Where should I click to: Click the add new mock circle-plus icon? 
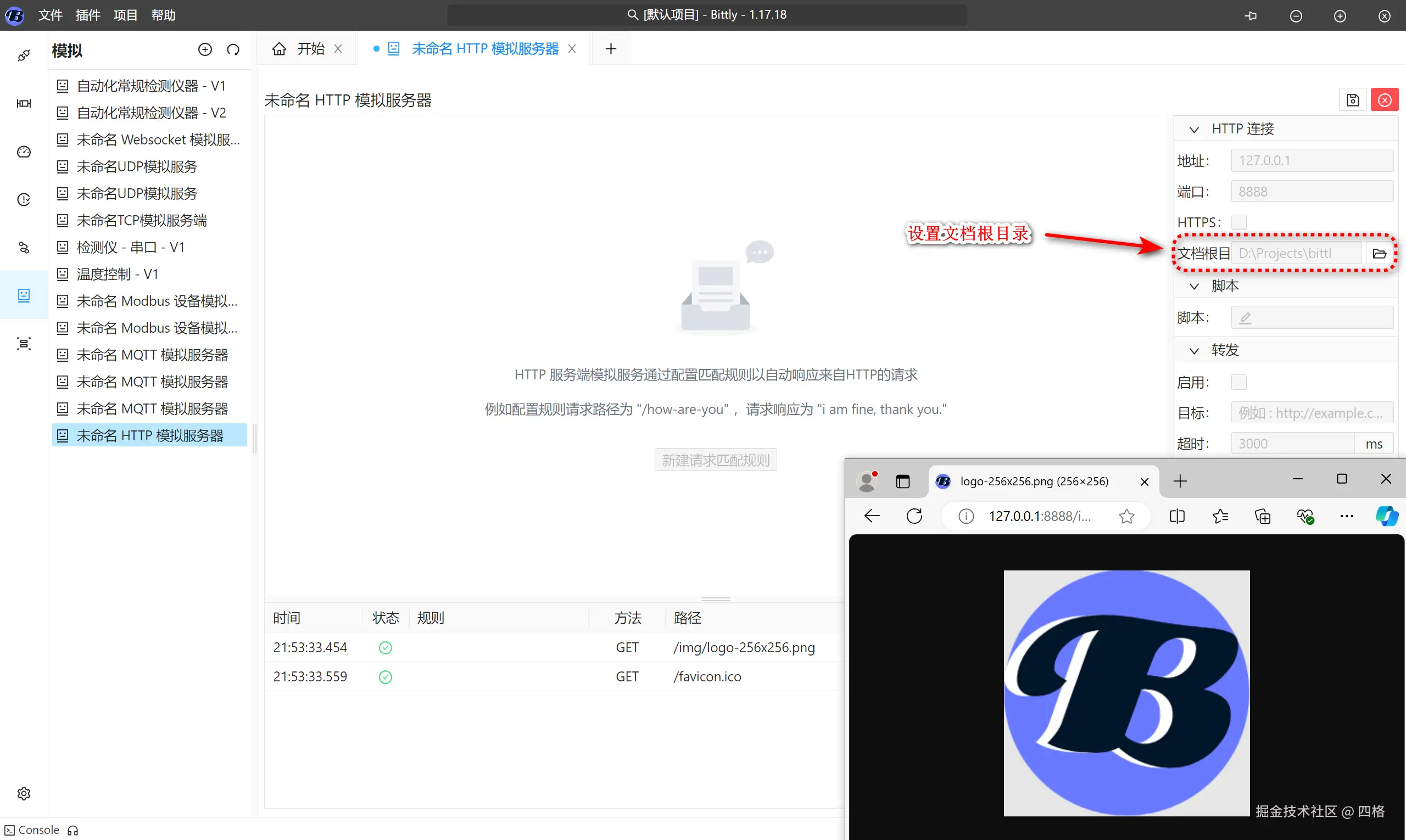click(205, 50)
